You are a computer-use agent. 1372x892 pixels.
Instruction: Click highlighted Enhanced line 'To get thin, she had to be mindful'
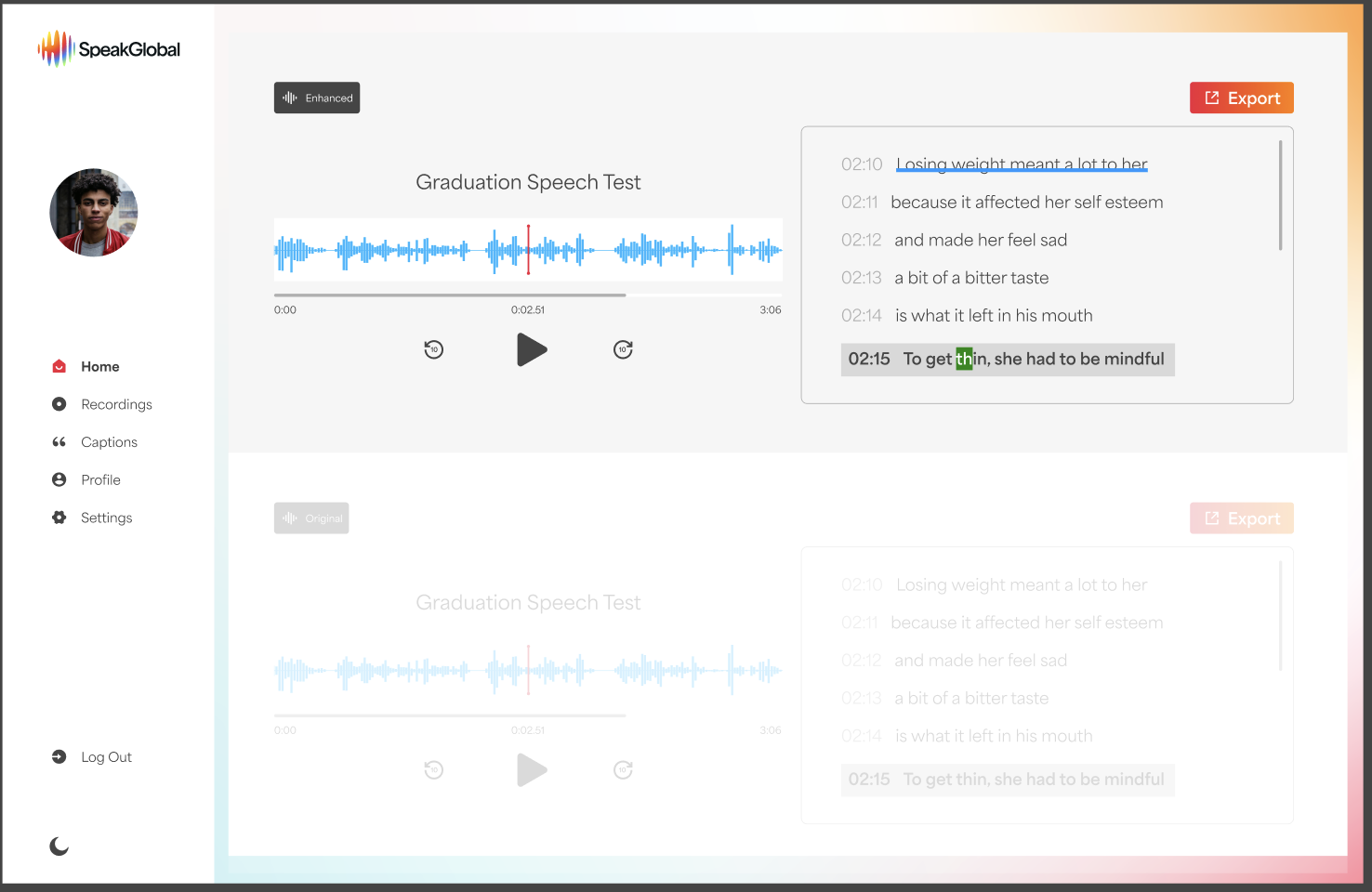click(x=1008, y=360)
